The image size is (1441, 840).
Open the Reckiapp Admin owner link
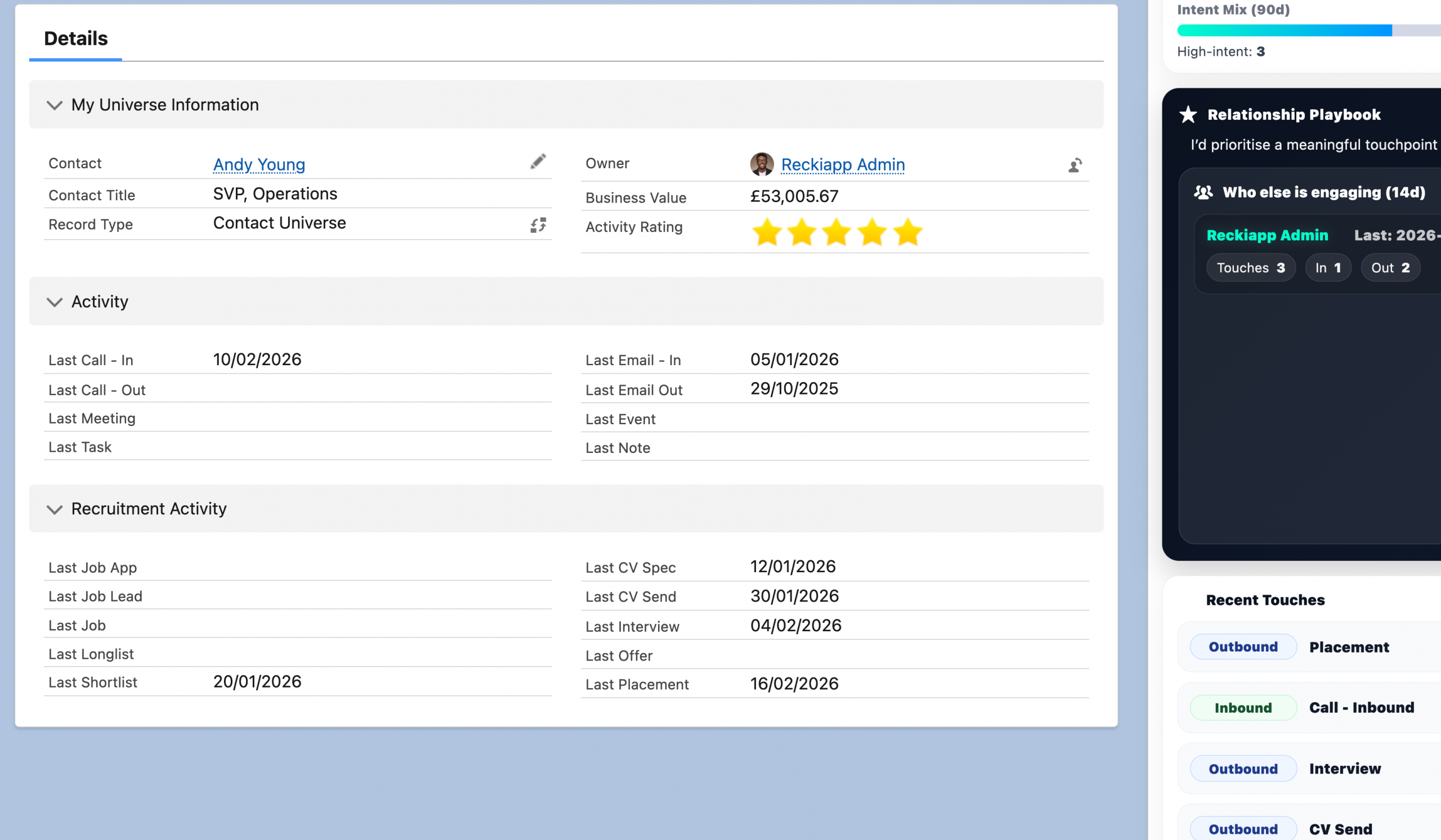coord(843,165)
